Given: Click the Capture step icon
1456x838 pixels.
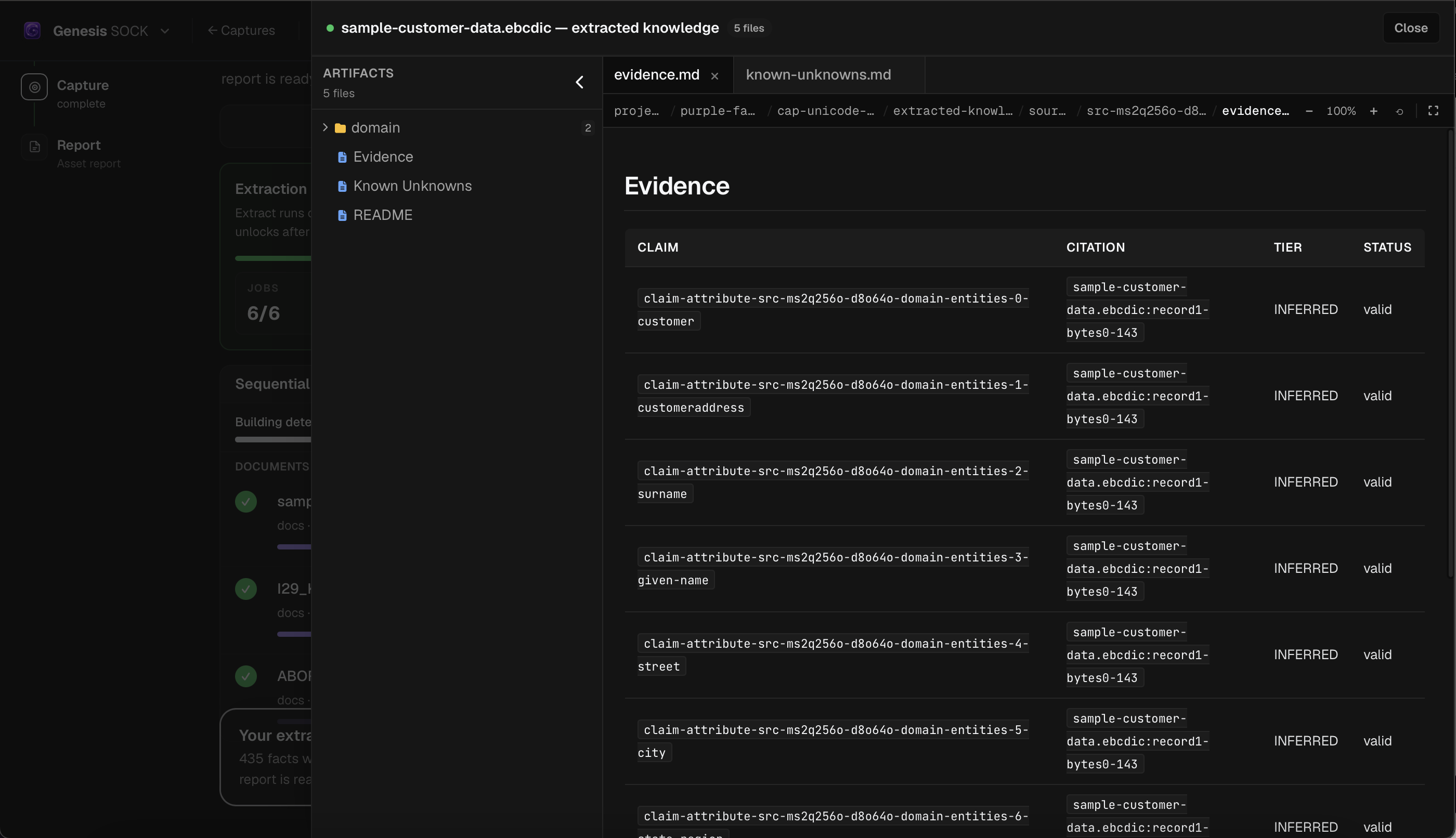Looking at the screenshot, I should pyautogui.click(x=34, y=87).
